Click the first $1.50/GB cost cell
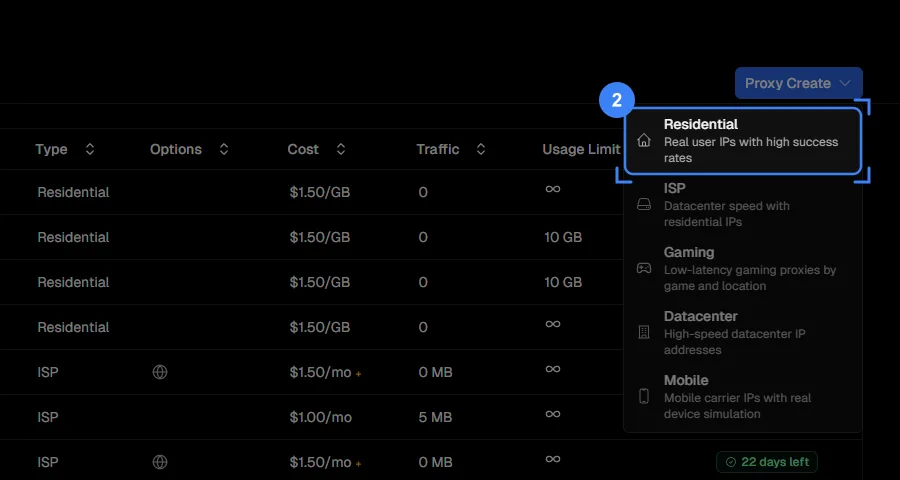Screen dimensions: 900x480 click(x=320, y=192)
